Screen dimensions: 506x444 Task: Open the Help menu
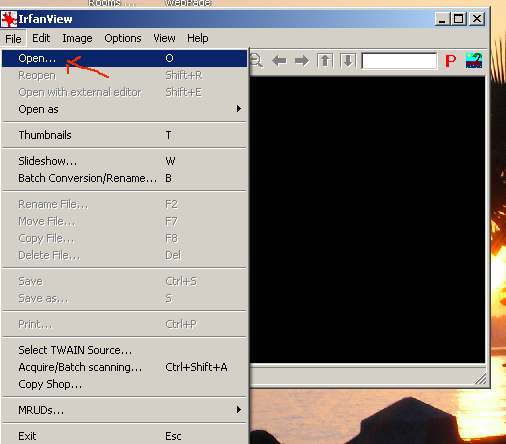click(x=198, y=38)
